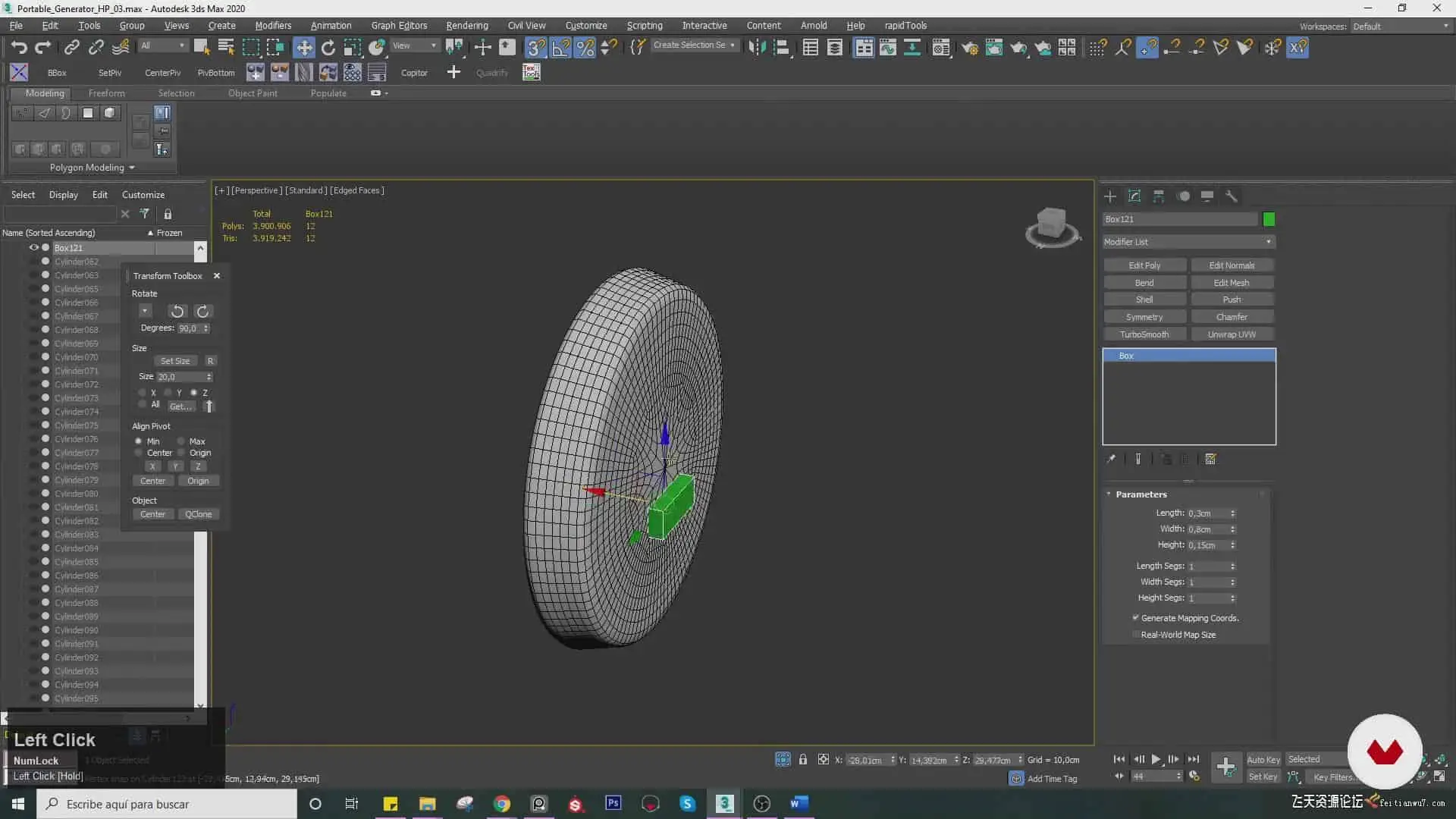Activate the Rotate tool in toolbar
The width and height of the screenshot is (1456, 819).
pyautogui.click(x=328, y=48)
